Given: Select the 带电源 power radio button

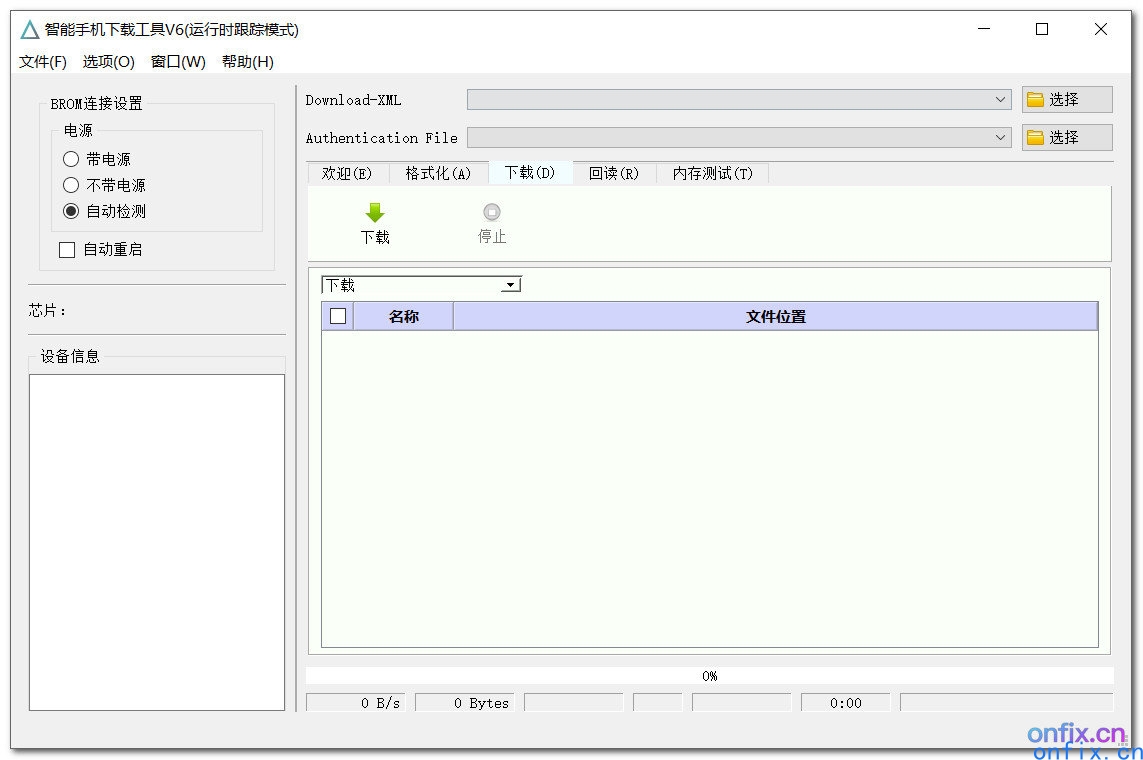Looking at the screenshot, I should point(70,158).
